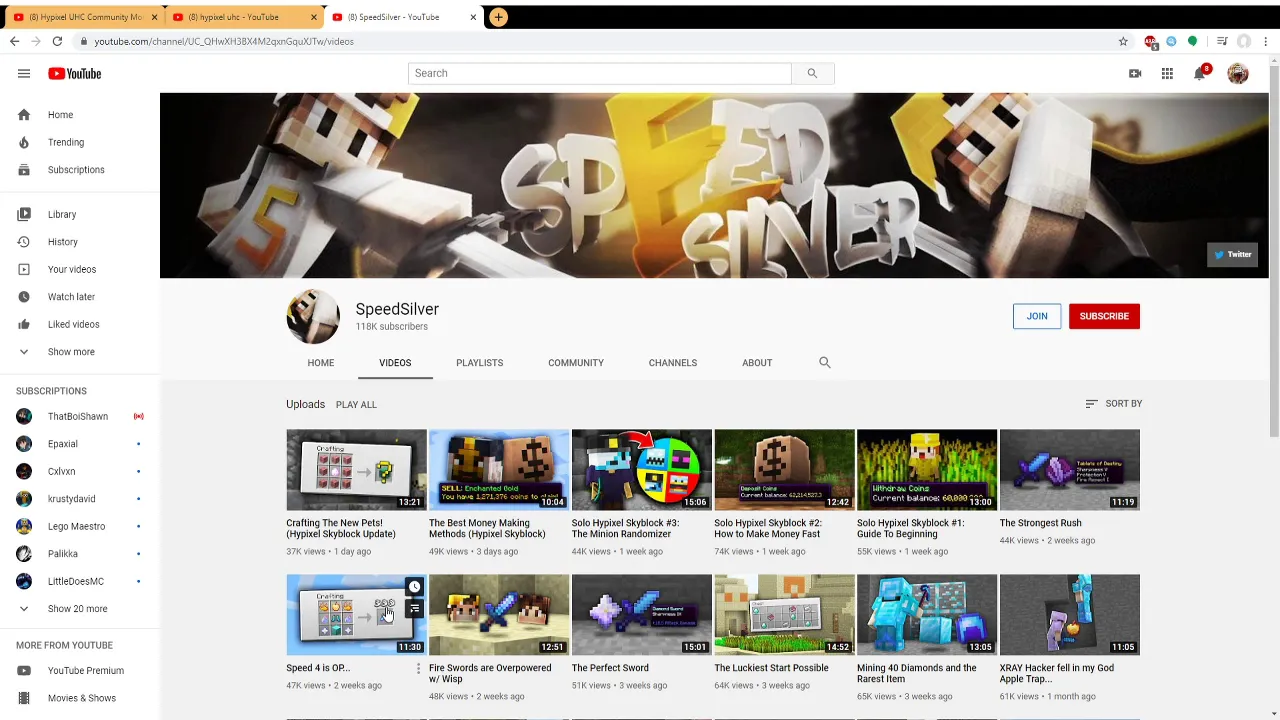The height and width of the screenshot is (720, 1280).
Task: Open Library in sidebar
Action: (80, 214)
